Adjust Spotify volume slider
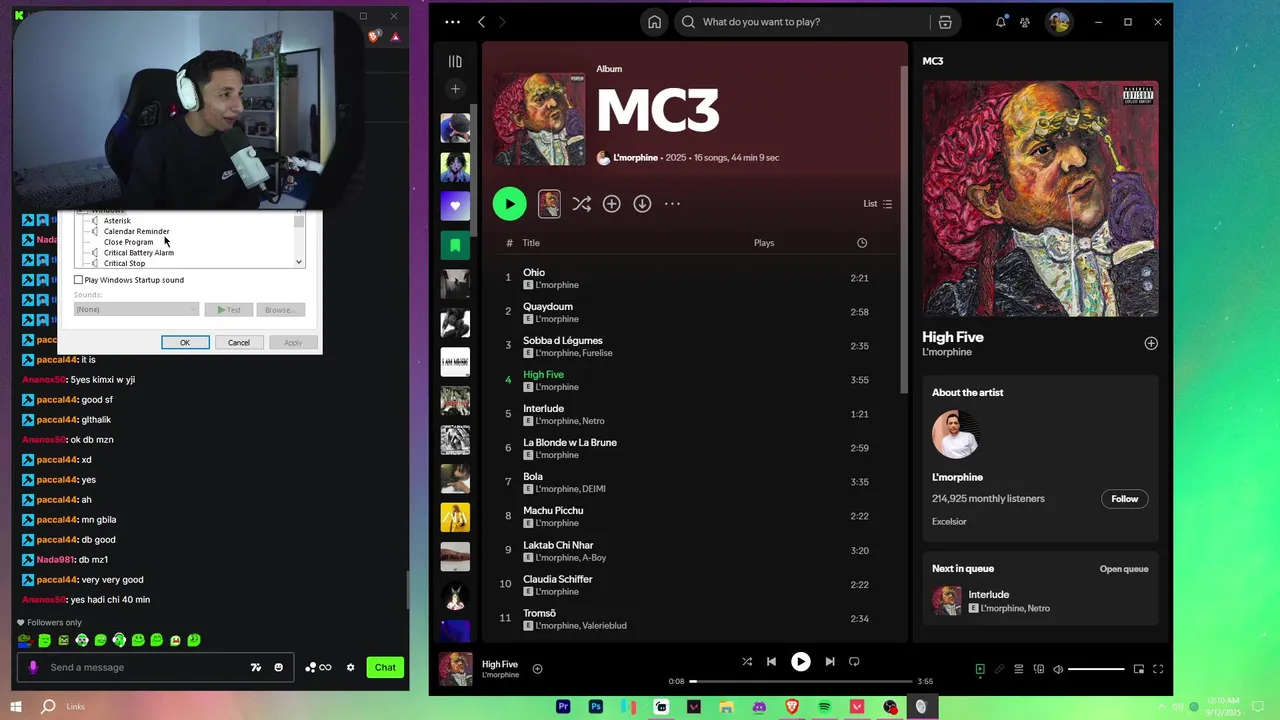This screenshot has width=1280, height=720. 1096,669
